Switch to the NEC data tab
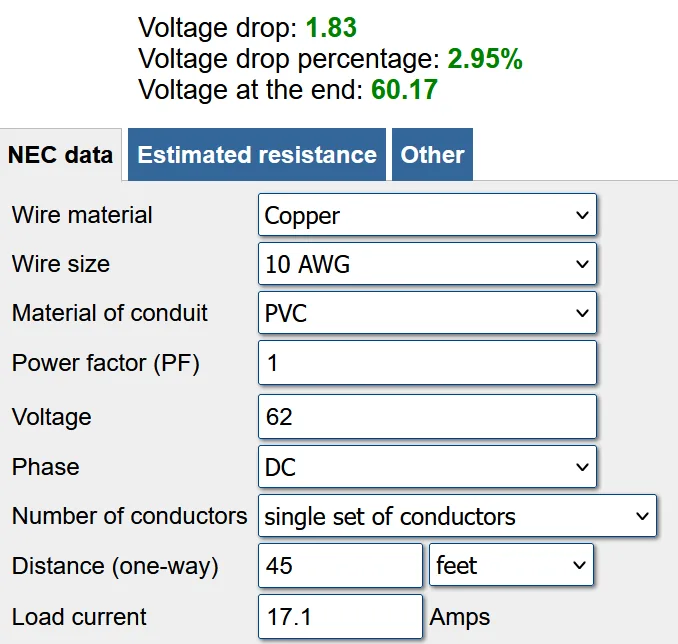 point(61,155)
